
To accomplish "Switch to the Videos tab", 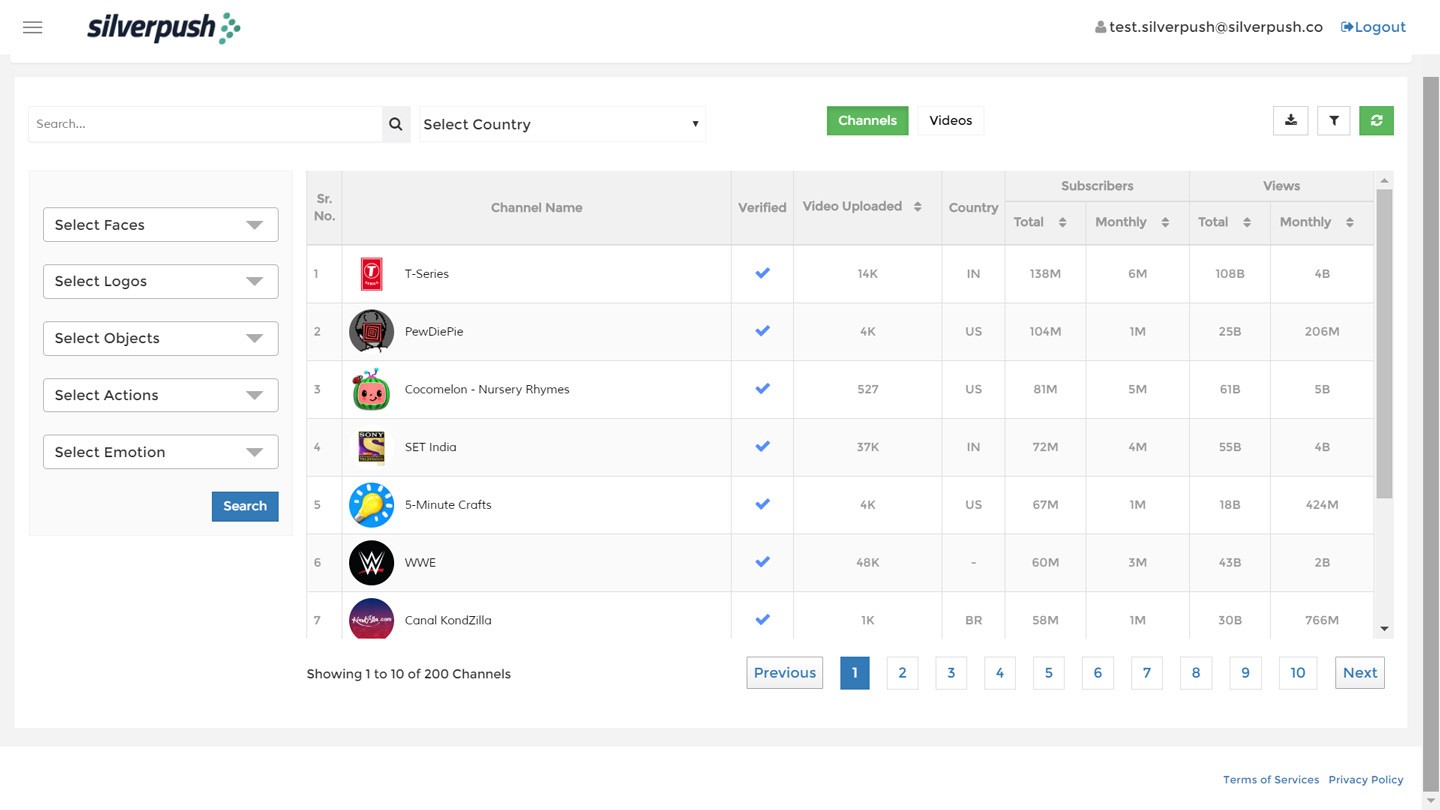I will [x=950, y=121].
